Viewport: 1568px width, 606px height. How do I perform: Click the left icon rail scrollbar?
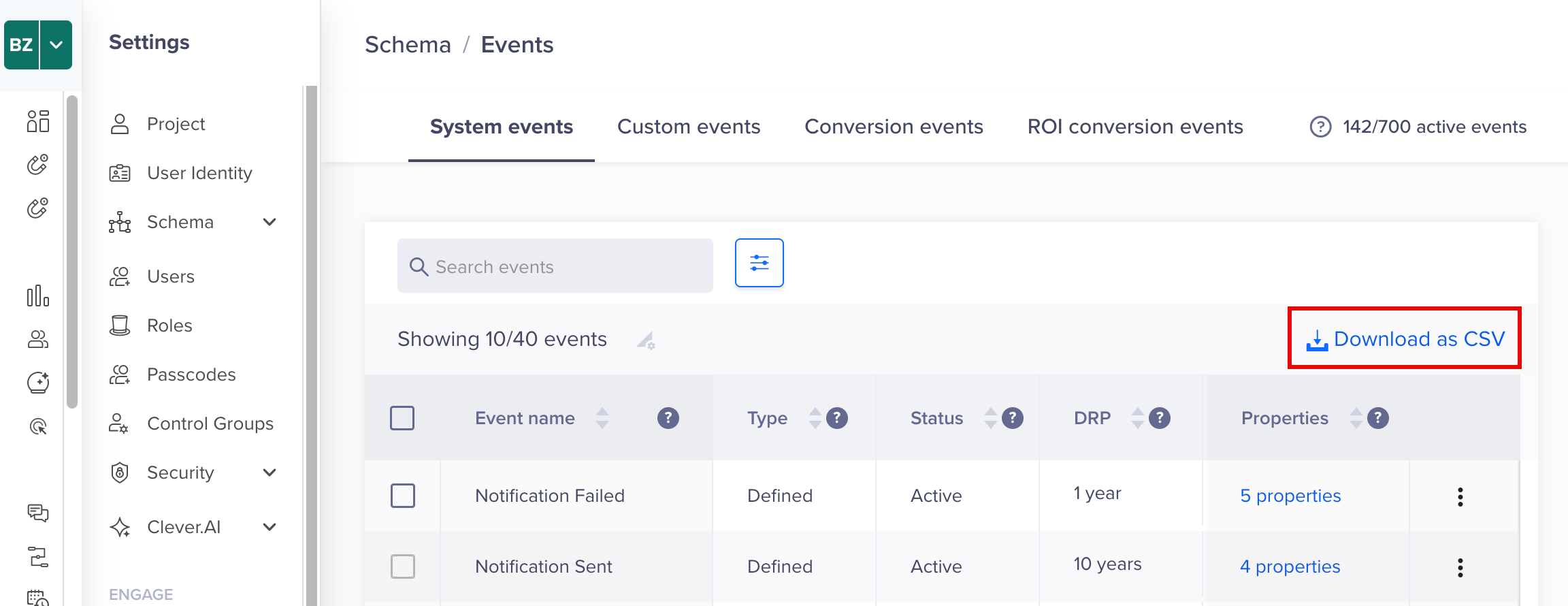click(72, 252)
